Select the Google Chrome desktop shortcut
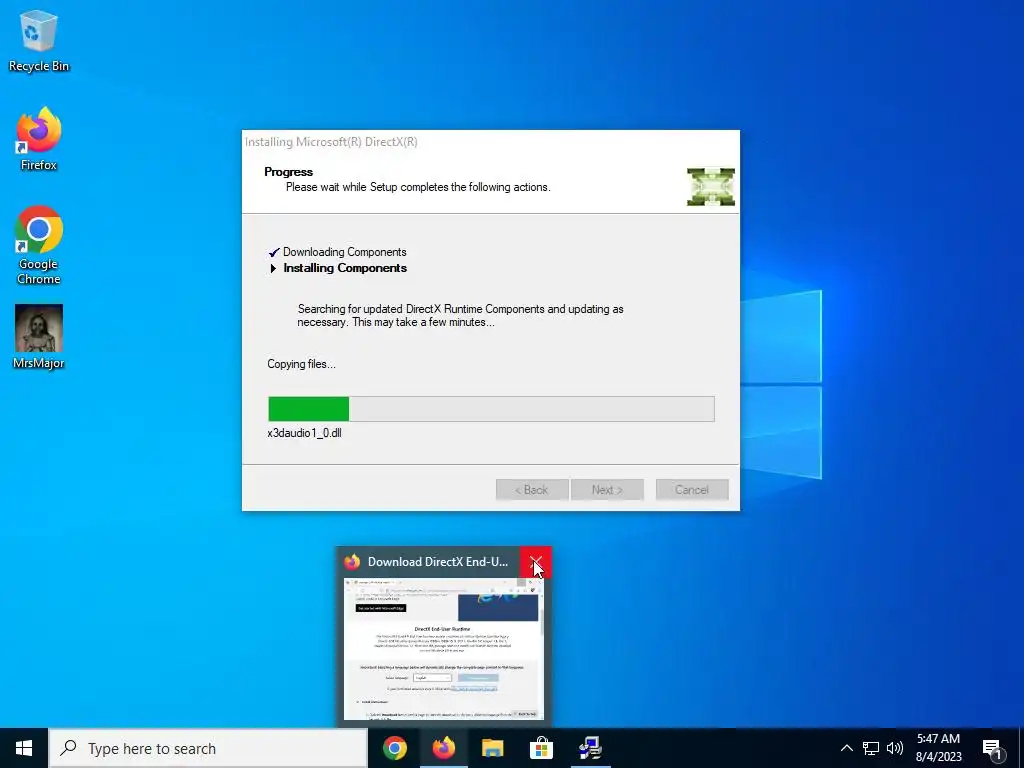 [39, 245]
